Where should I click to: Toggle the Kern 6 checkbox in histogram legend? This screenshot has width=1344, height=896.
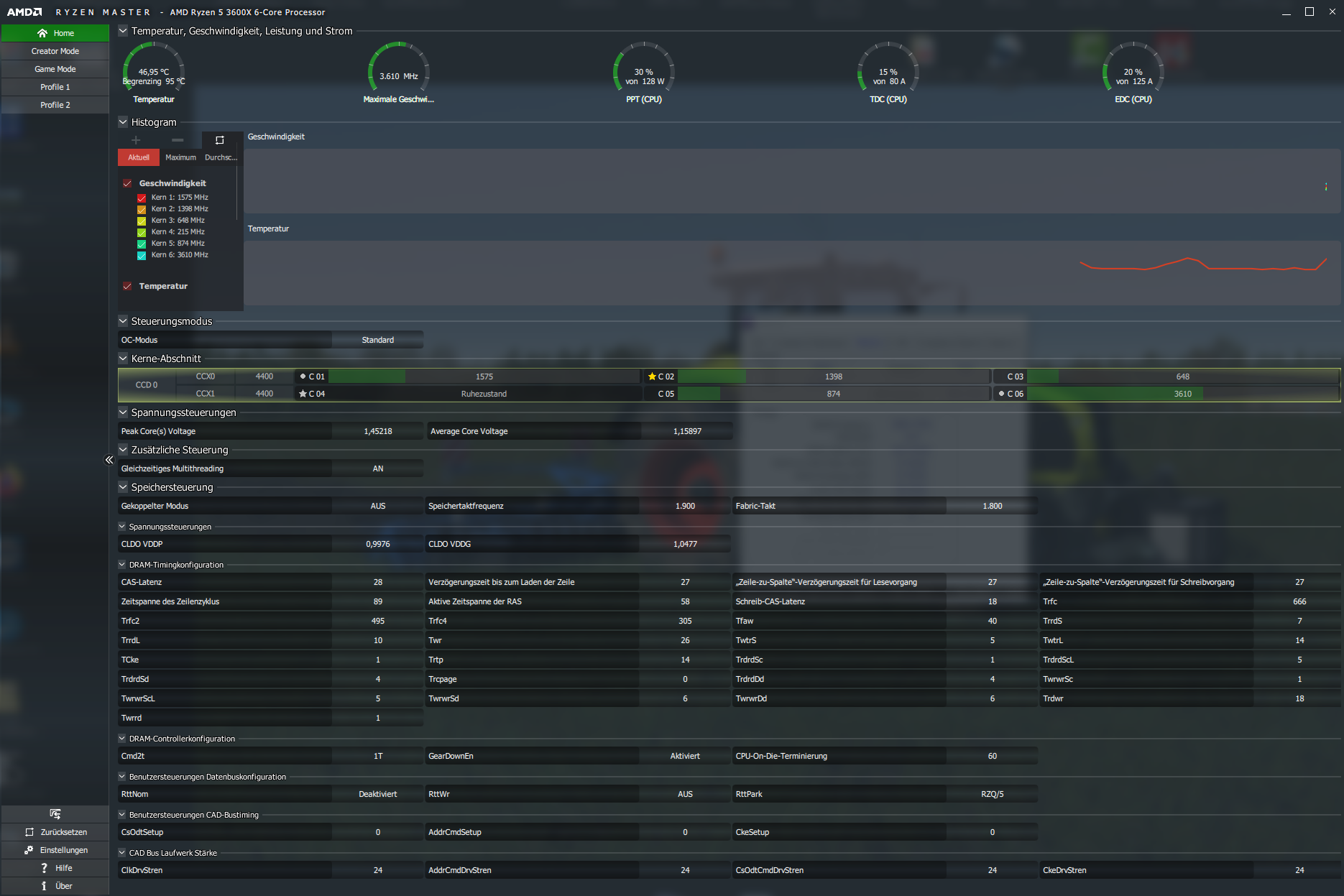[x=142, y=255]
